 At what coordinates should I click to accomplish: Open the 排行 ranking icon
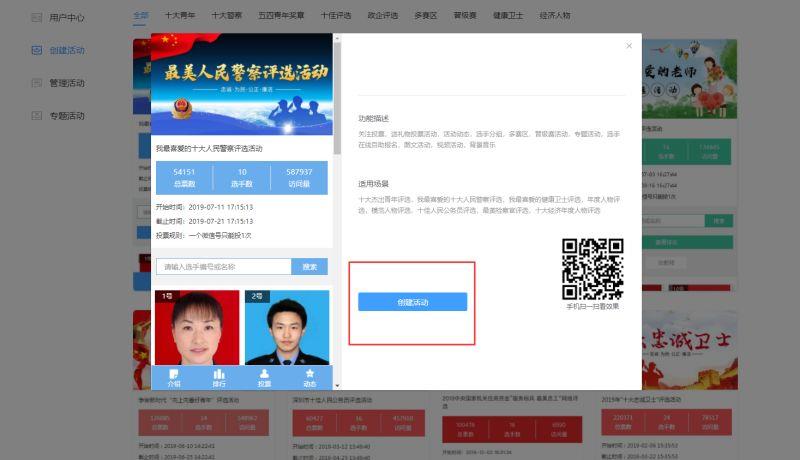[x=219, y=377]
